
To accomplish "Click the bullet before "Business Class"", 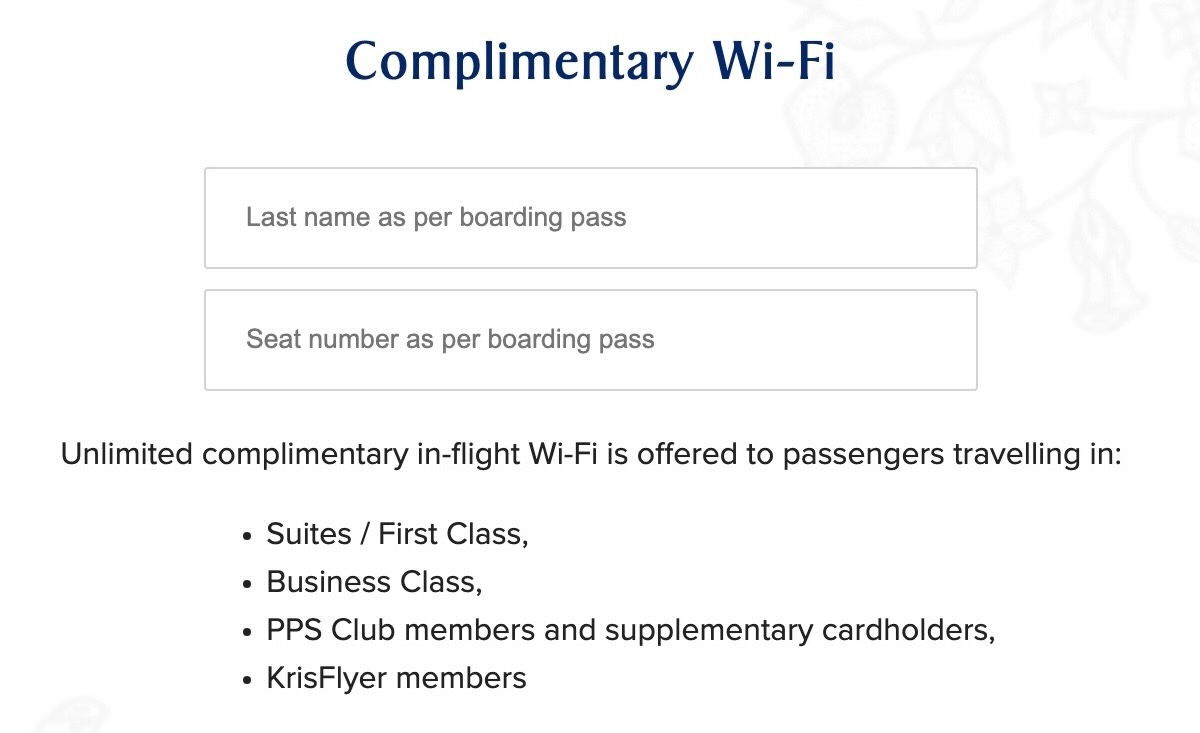I will click(x=247, y=585).
